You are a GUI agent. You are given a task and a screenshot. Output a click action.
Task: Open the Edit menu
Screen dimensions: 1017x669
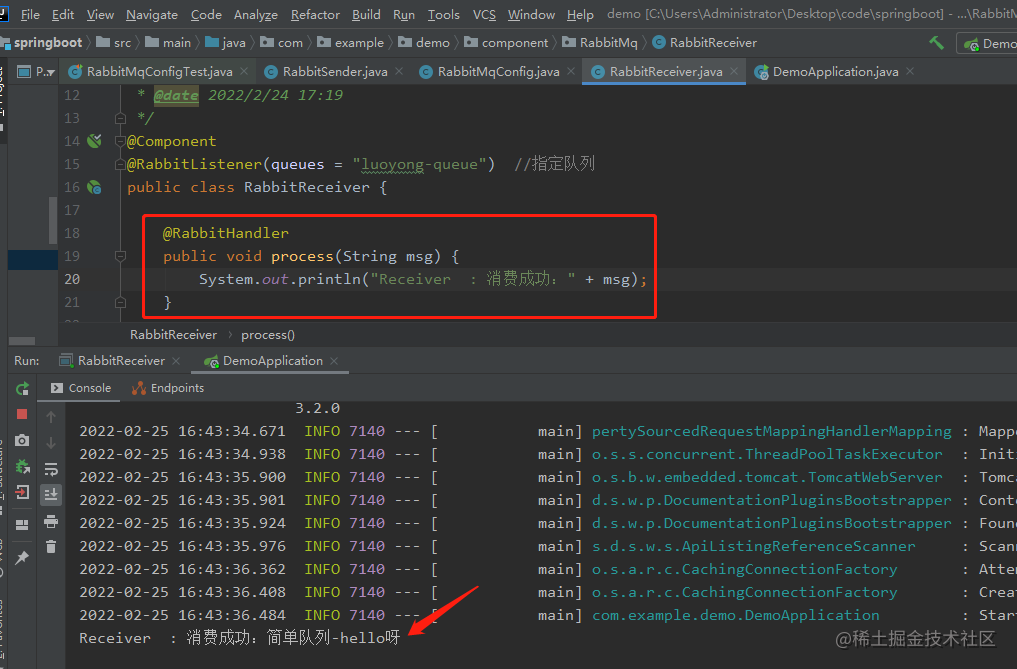(63, 14)
